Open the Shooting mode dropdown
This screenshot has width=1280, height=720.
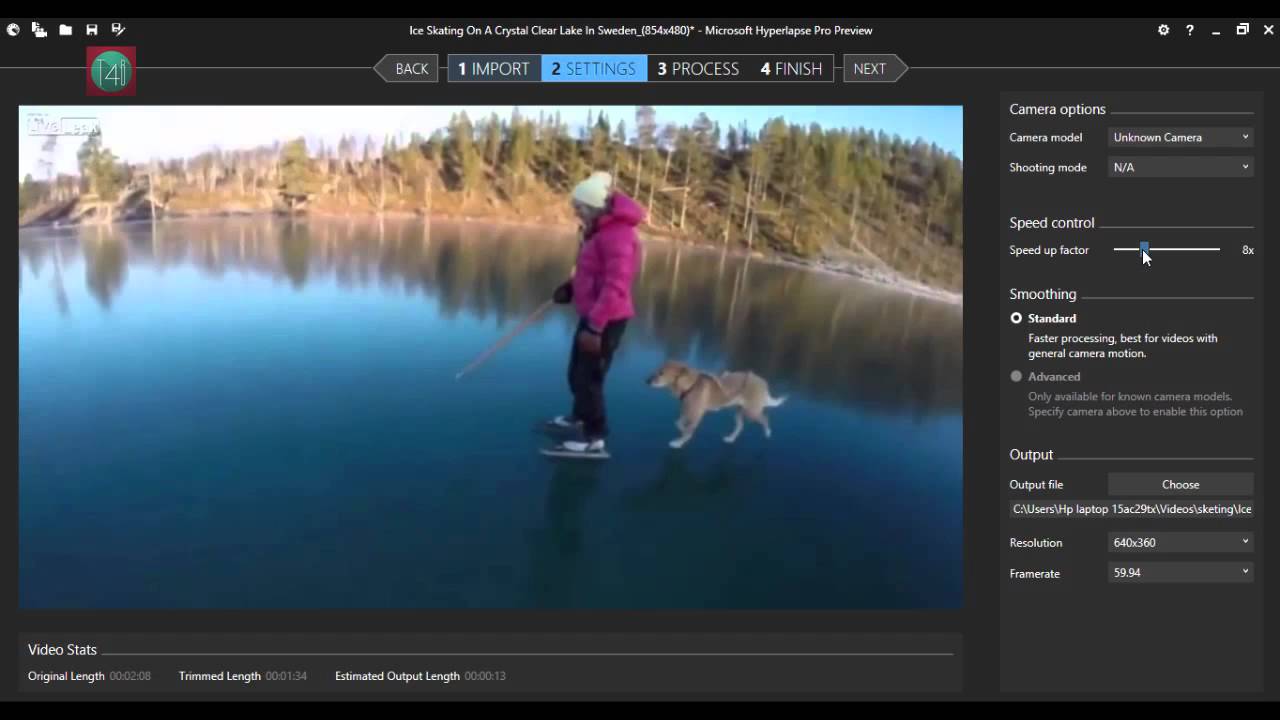point(1180,167)
